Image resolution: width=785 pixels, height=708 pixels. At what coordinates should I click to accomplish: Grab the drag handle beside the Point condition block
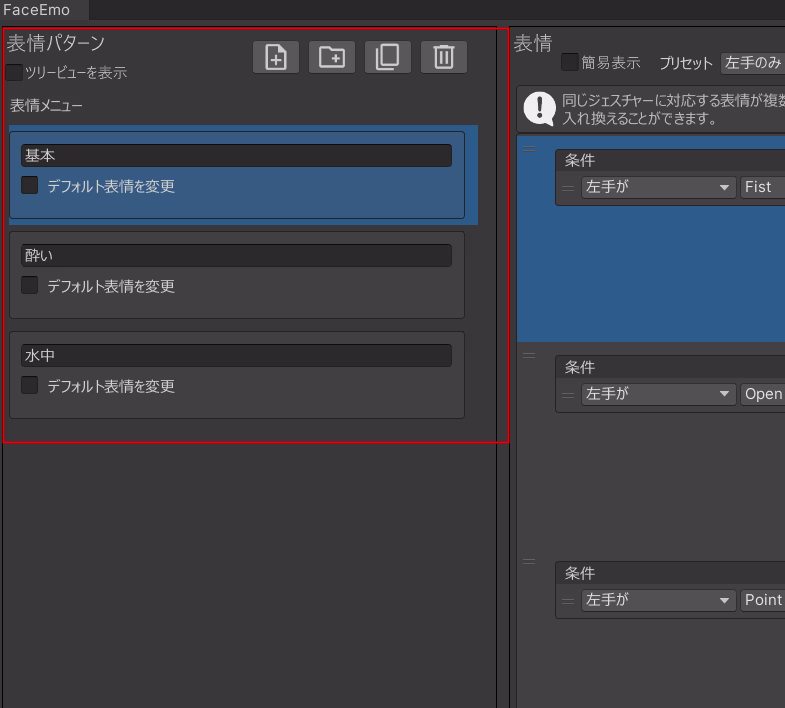pyautogui.click(x=529, y=561)
